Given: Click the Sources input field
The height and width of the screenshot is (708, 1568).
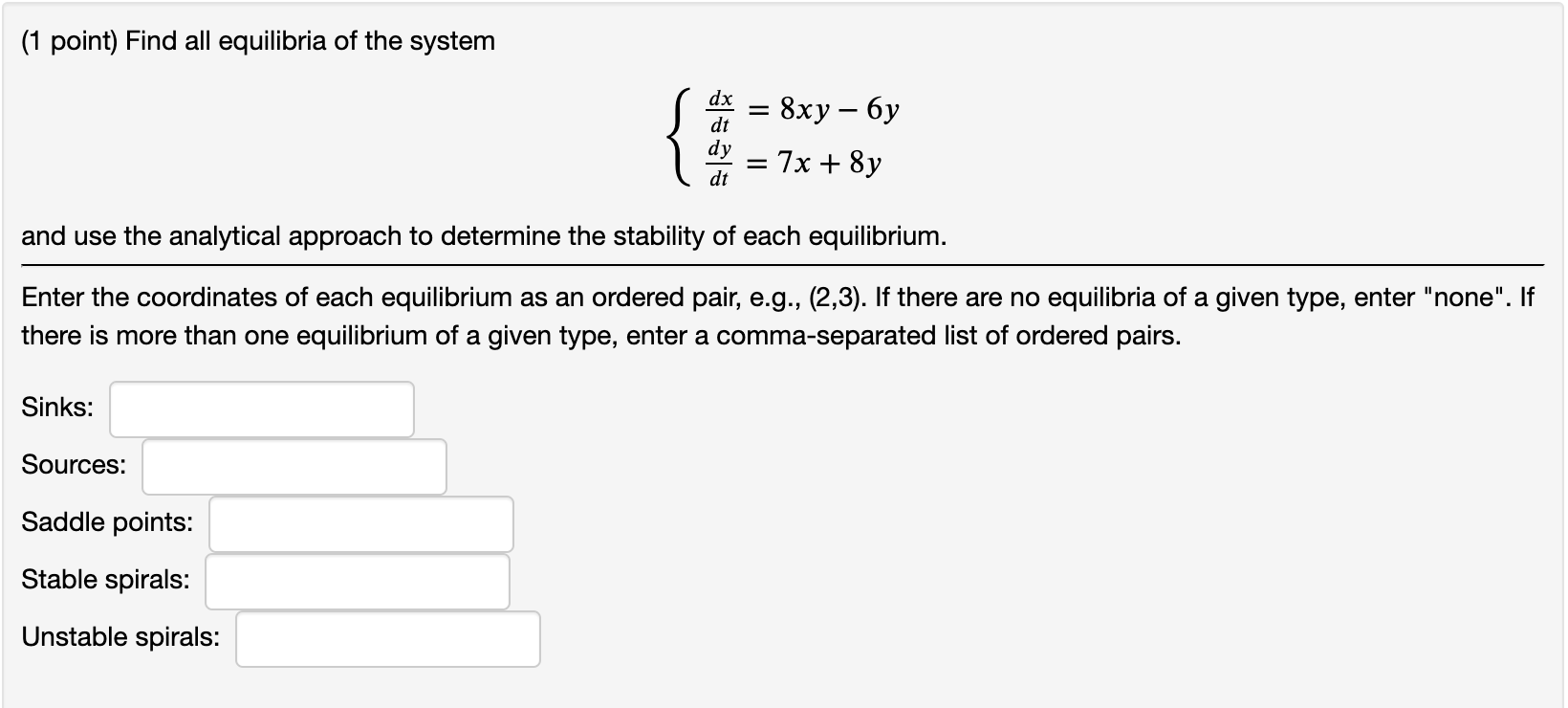Looking at the screenshot, I should [294, 466].
